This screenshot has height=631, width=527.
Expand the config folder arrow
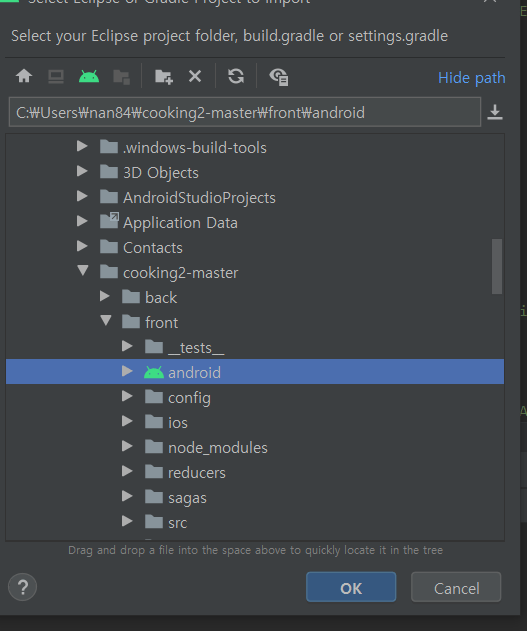pyautogui.click(x=127, y=396)
